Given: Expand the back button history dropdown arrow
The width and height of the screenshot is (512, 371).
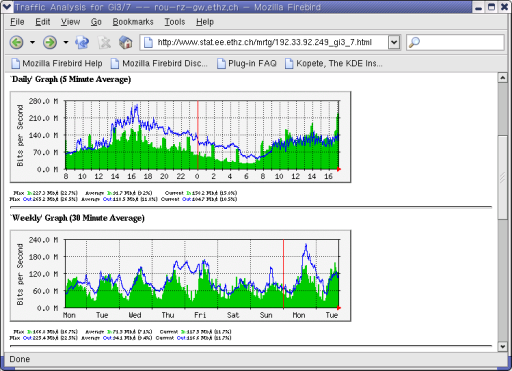Looking at the screenshot, I should click(x=32, y=42).
